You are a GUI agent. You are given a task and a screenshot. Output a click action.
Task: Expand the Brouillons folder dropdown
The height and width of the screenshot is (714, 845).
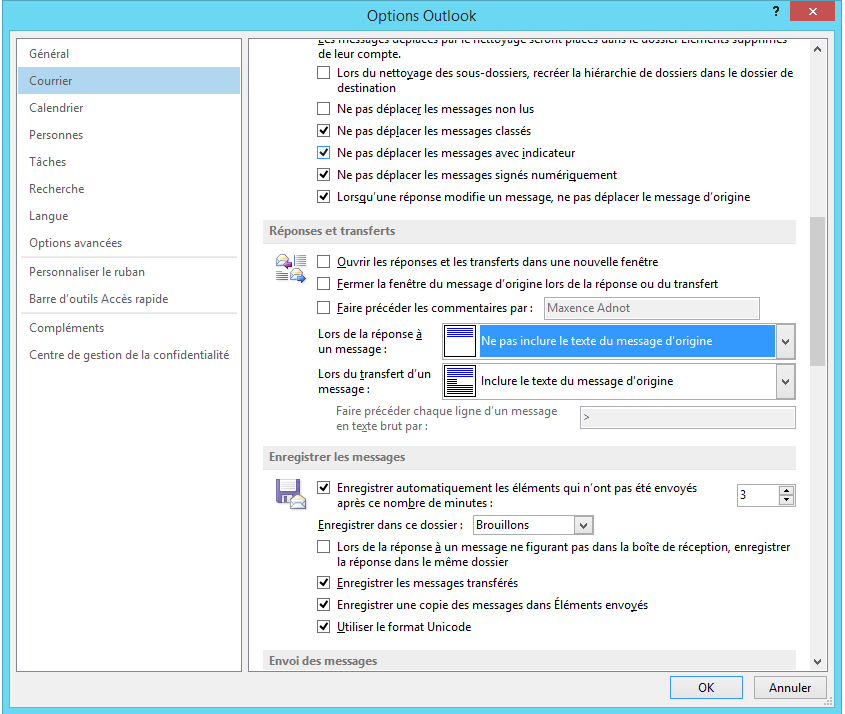583,525
